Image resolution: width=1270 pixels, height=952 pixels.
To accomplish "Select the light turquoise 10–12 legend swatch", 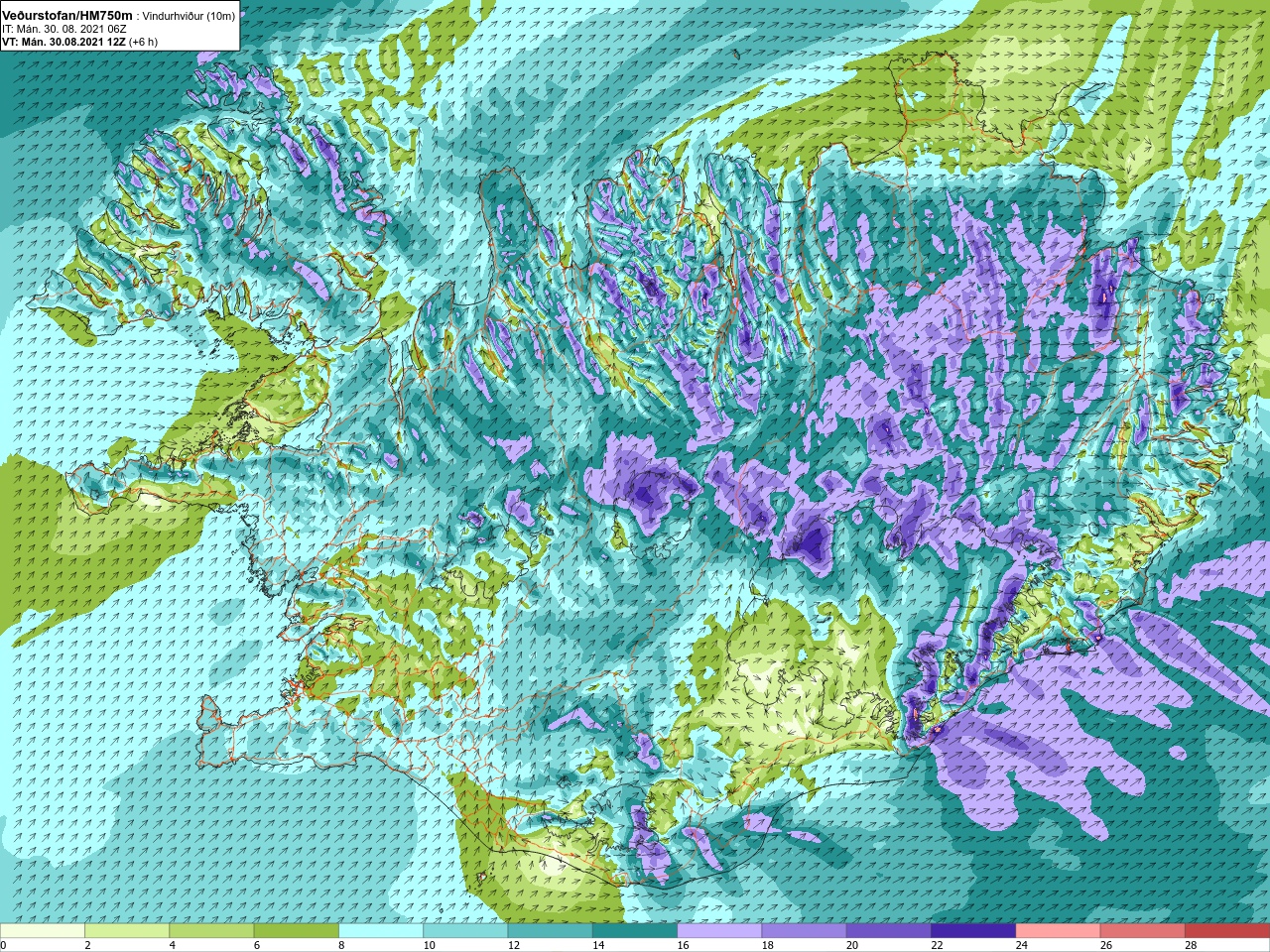I will pyautogui.click(x=465, y=930).
